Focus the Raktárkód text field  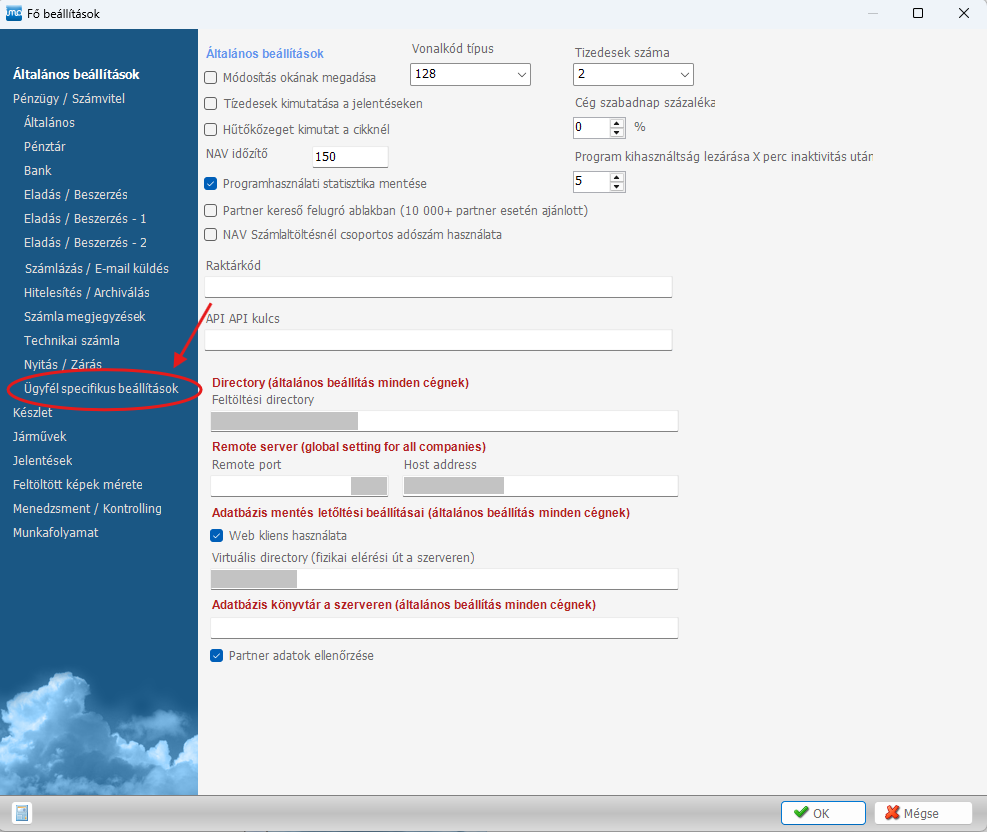click(438, 288)
